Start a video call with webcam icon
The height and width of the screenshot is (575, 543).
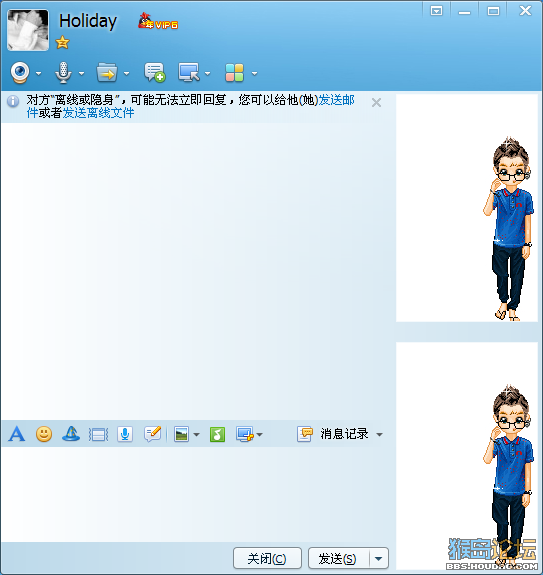pyautogui.click(x=20, y=72)
